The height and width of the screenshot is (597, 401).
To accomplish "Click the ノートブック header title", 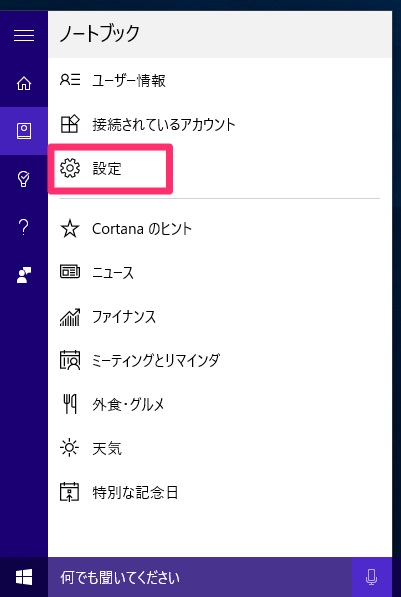I will (x=100, y=34).
